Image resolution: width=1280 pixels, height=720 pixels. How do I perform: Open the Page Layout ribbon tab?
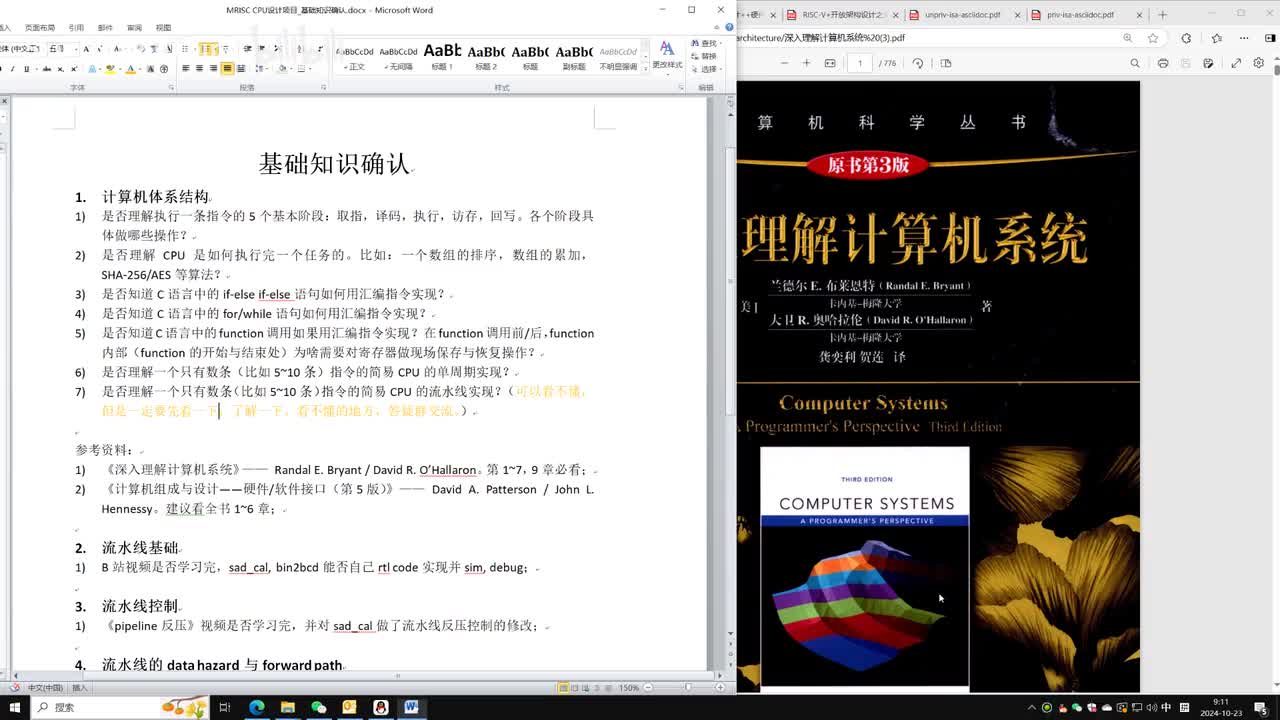[40, 28]
